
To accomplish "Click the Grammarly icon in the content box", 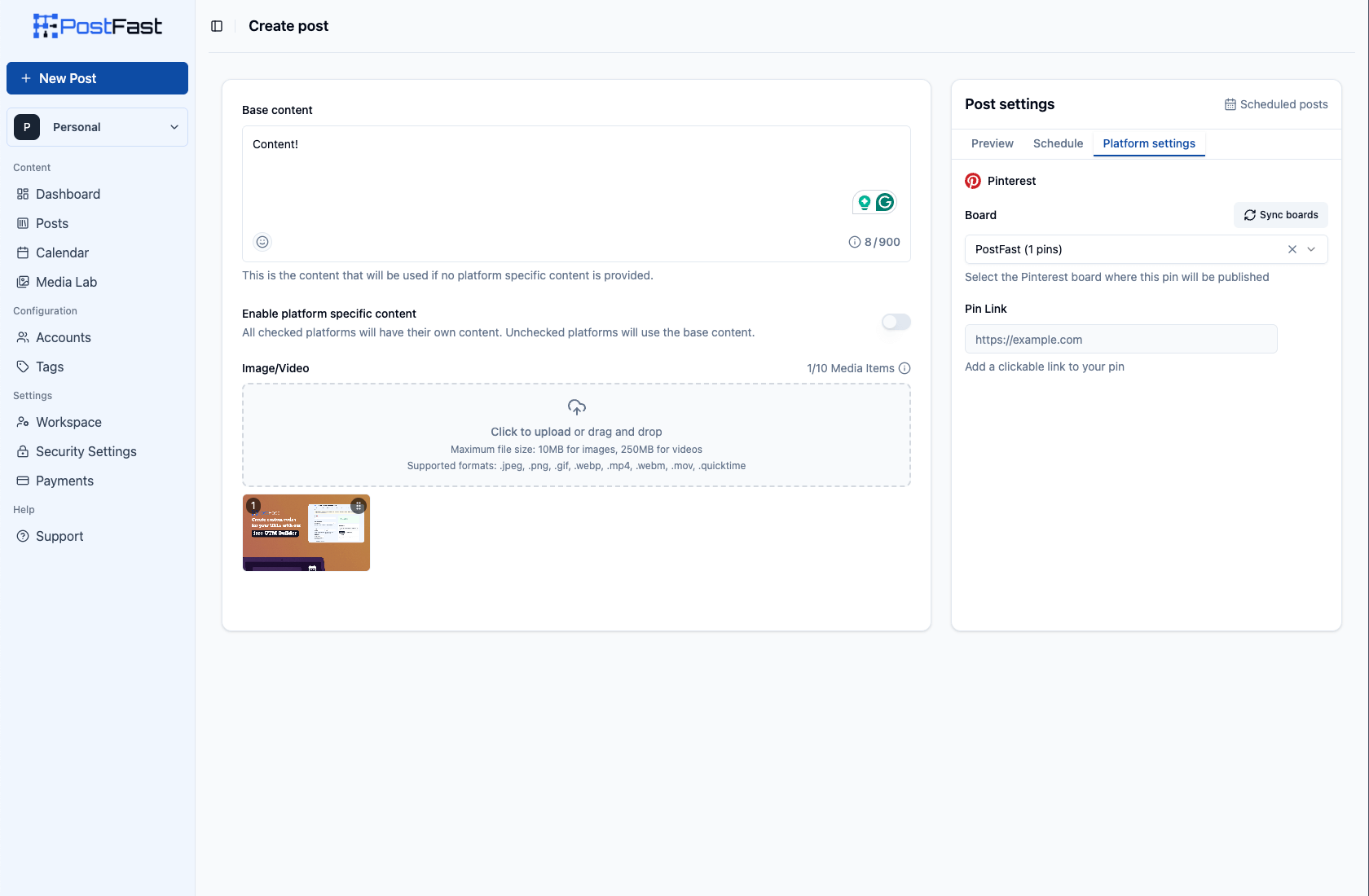I will (x=886, y=201).
